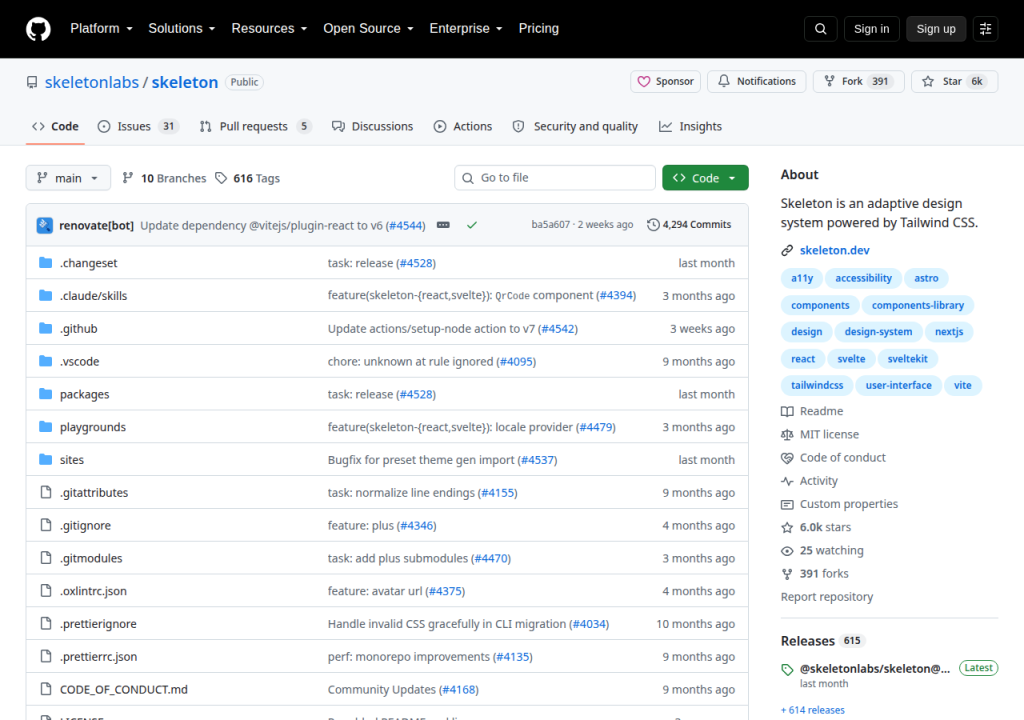
Task: Open pull request #4544 link
Action: (406, 225)
